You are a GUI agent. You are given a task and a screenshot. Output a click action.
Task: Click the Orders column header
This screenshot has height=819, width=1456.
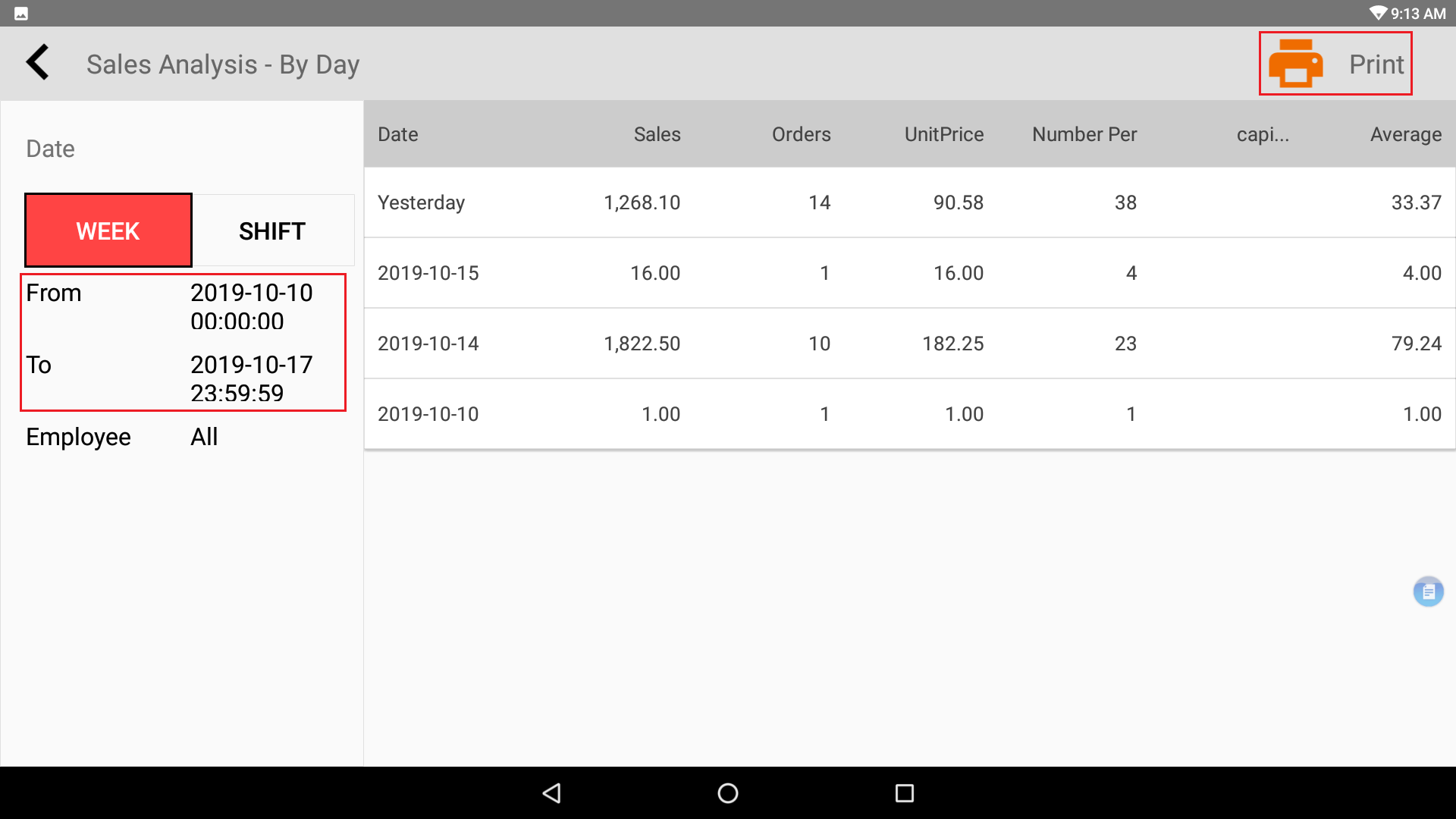[x=801, y=134]
